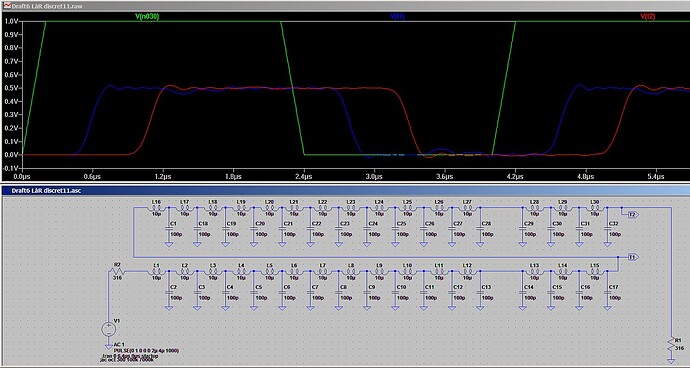This screenshot has height=368, width=690.
Task: Click the V1 voltage source symbol
Action: point(108,329)
